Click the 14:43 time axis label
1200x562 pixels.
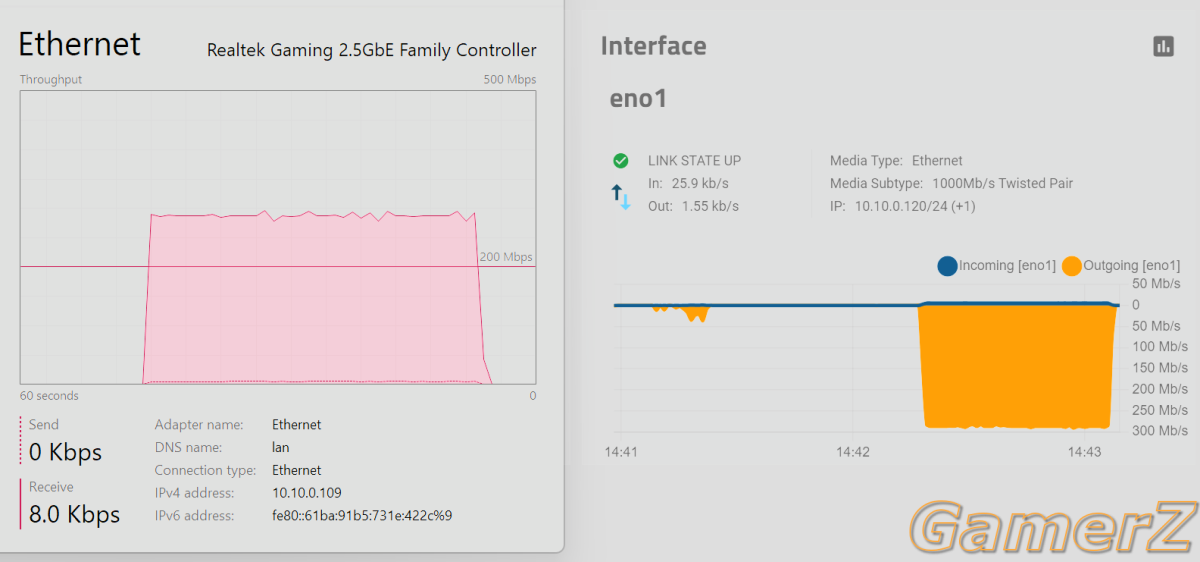tap(1084, 452)
